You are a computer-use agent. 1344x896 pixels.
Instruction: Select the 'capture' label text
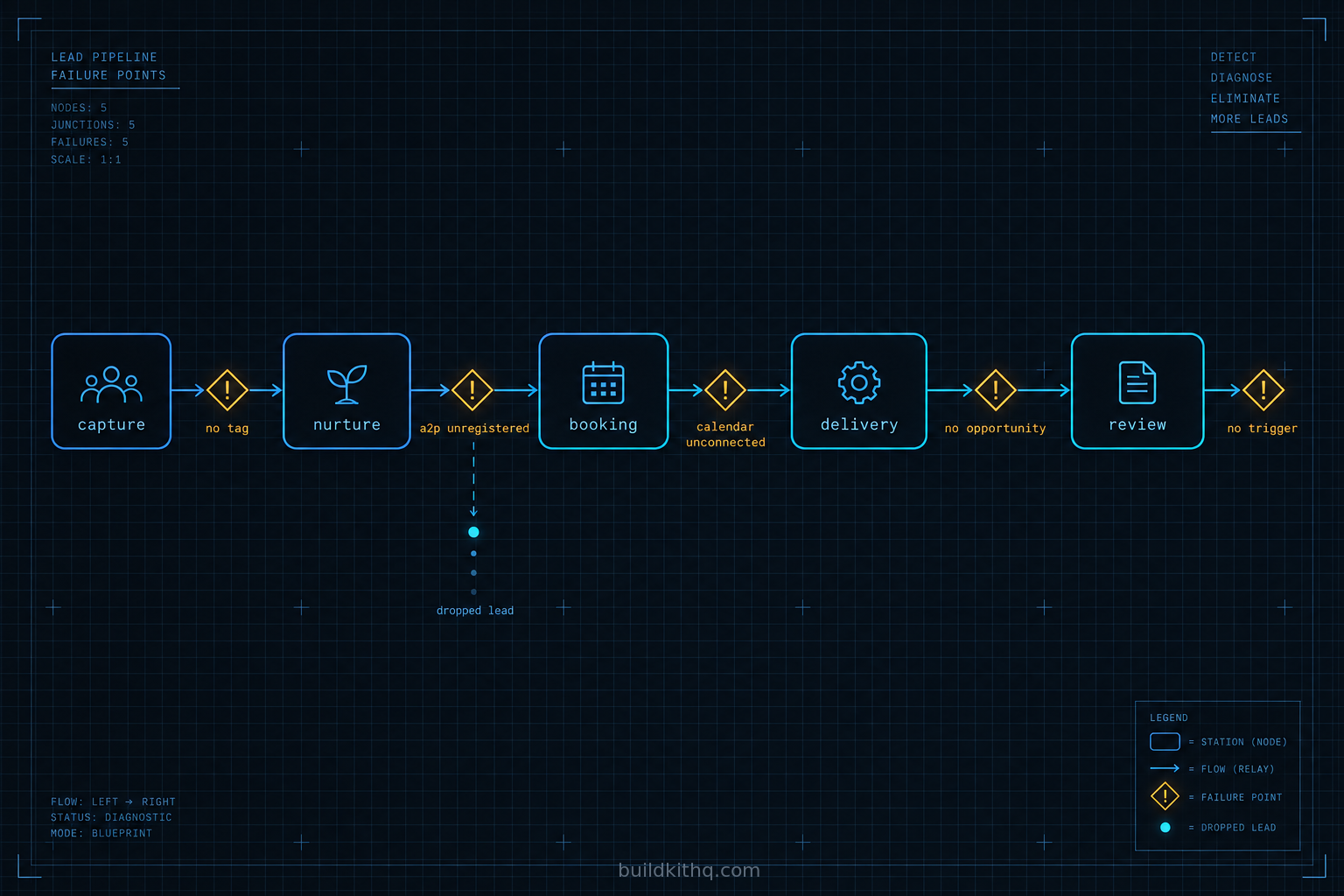pyautogui.click(x=111, y=424)
